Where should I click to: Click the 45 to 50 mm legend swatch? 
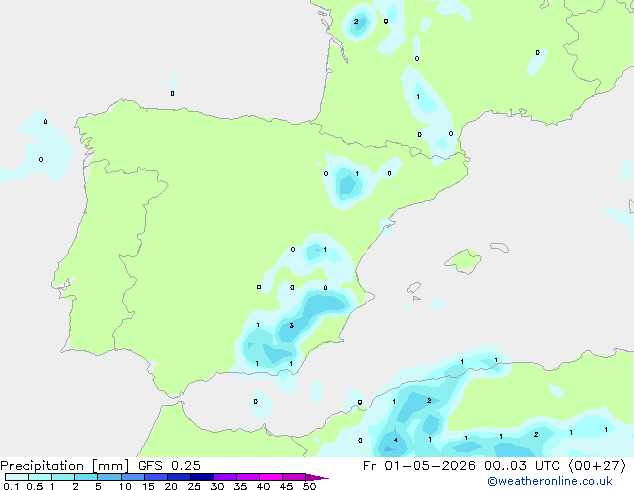click(294, 477)
